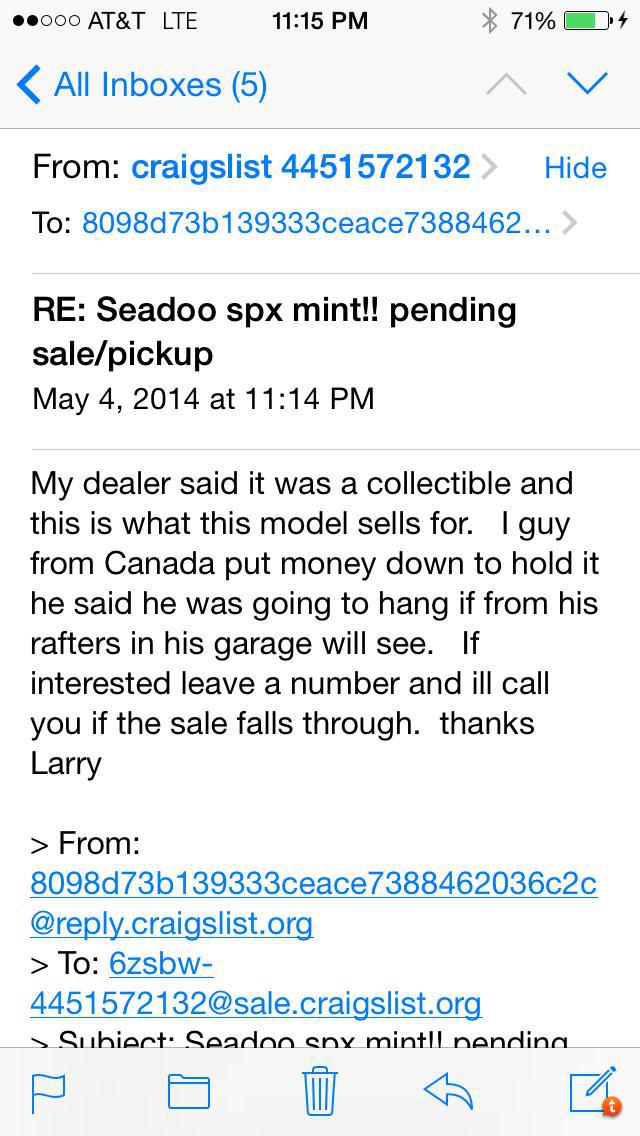Image resolution: width=640 pixels, height=1136 pixels.
Task: Open the 6zsbw sale.craigslist.org address link
Action: [256, 984]
